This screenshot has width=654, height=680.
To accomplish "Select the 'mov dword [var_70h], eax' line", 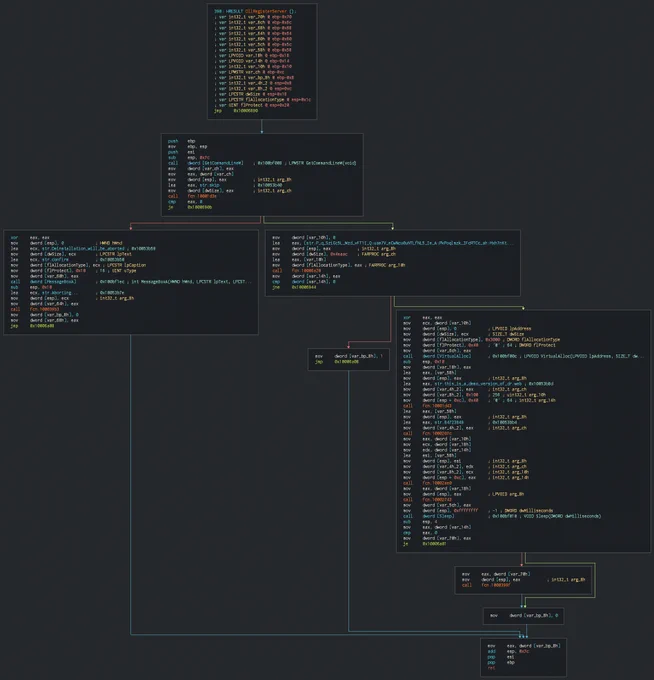I will tap(437, 538).
